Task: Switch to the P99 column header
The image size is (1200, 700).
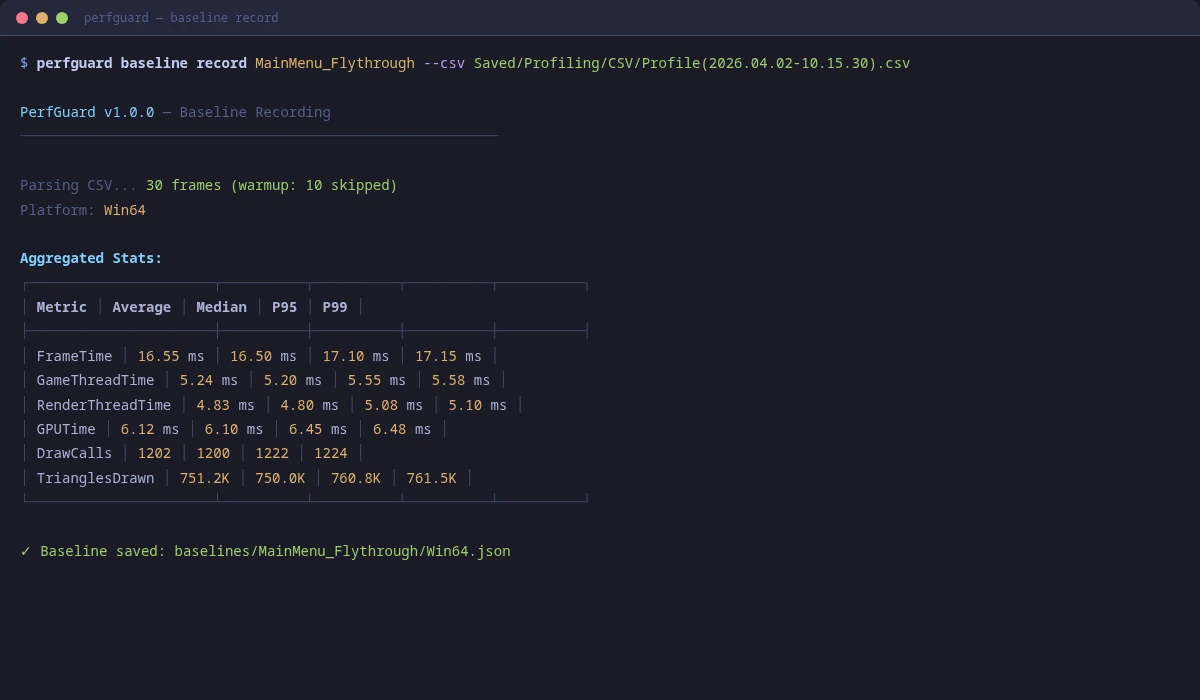Action: click(x=334, y=307)
